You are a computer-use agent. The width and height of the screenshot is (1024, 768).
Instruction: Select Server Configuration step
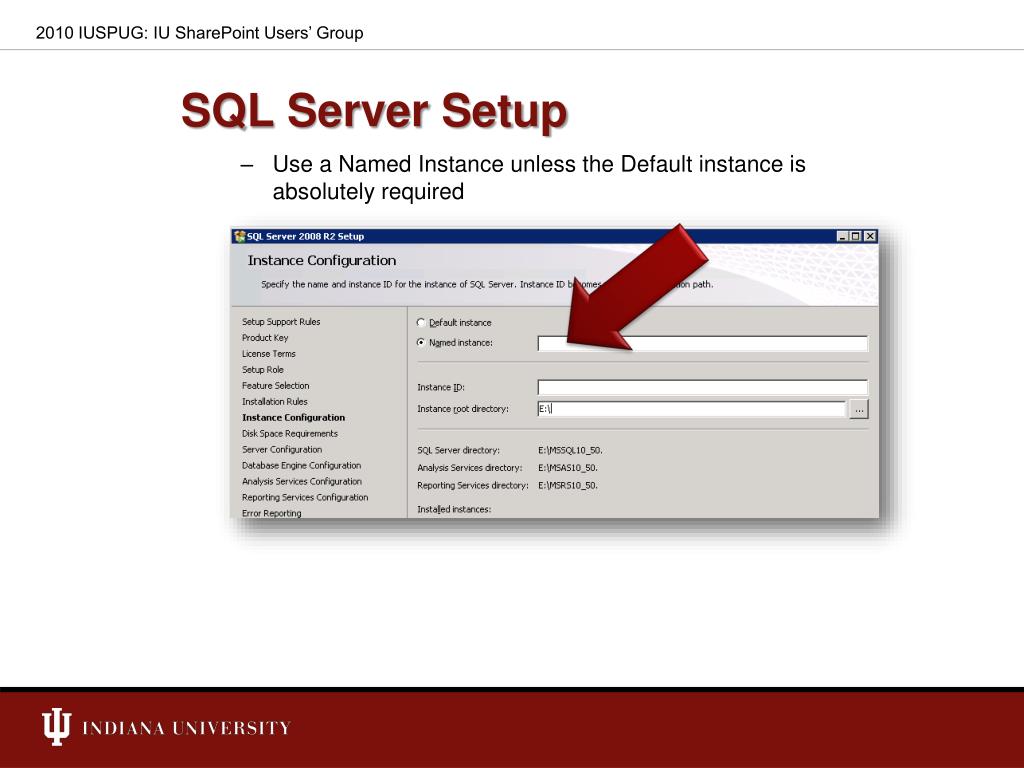click(282, 450)
